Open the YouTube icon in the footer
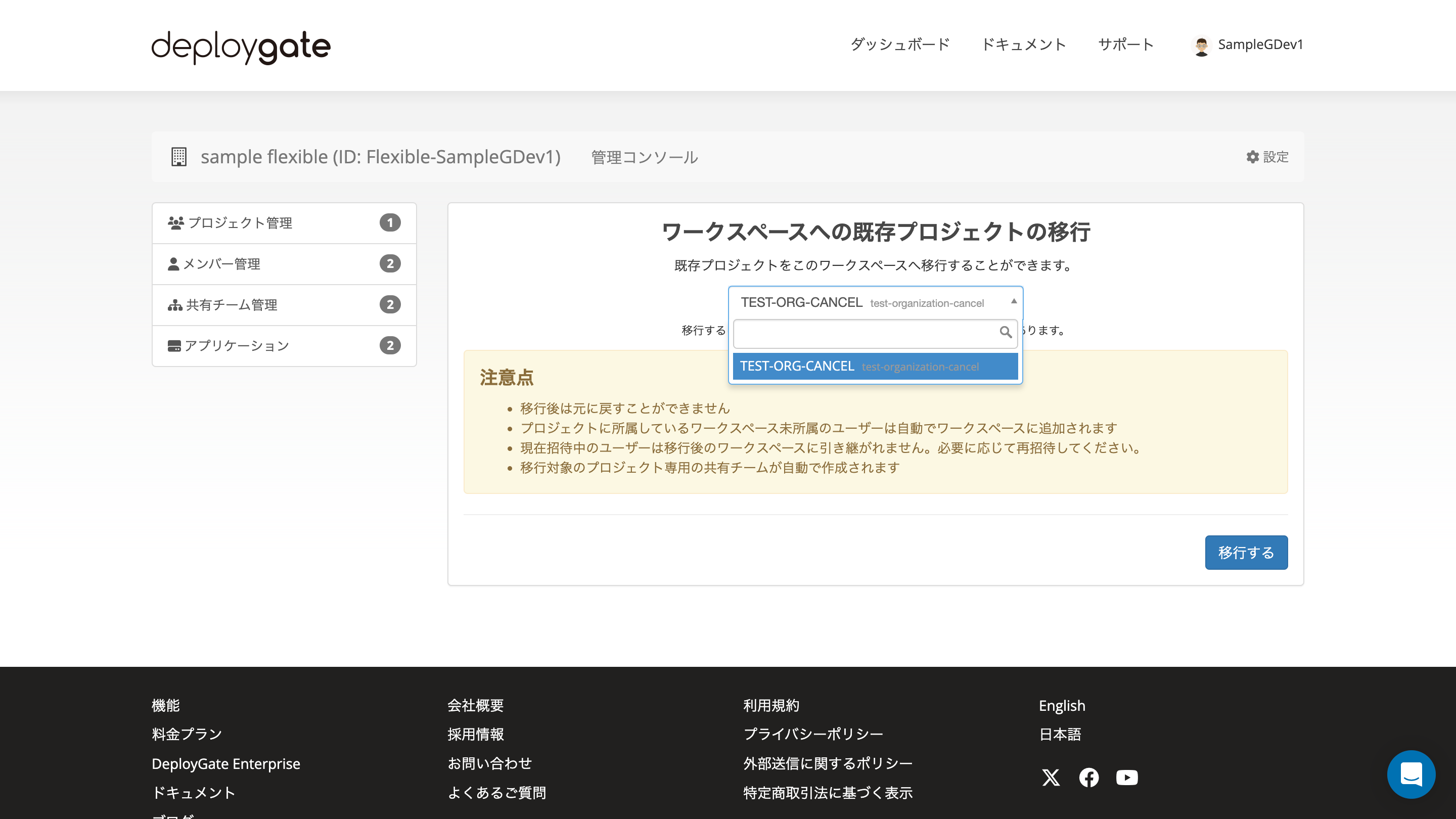Image resolution: width=1456 pixels, height=819 pixels. (x=1127, y=777)
